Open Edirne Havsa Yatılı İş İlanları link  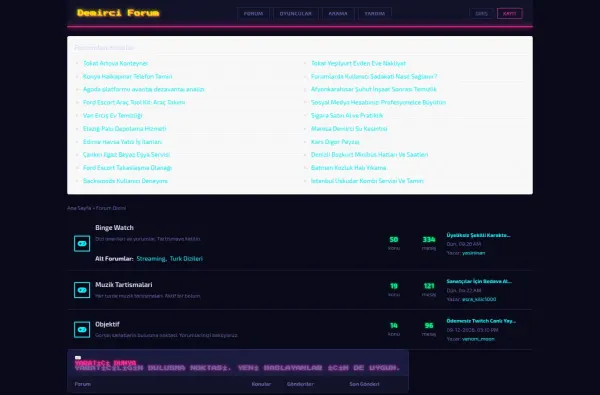(x=122, y=142)
